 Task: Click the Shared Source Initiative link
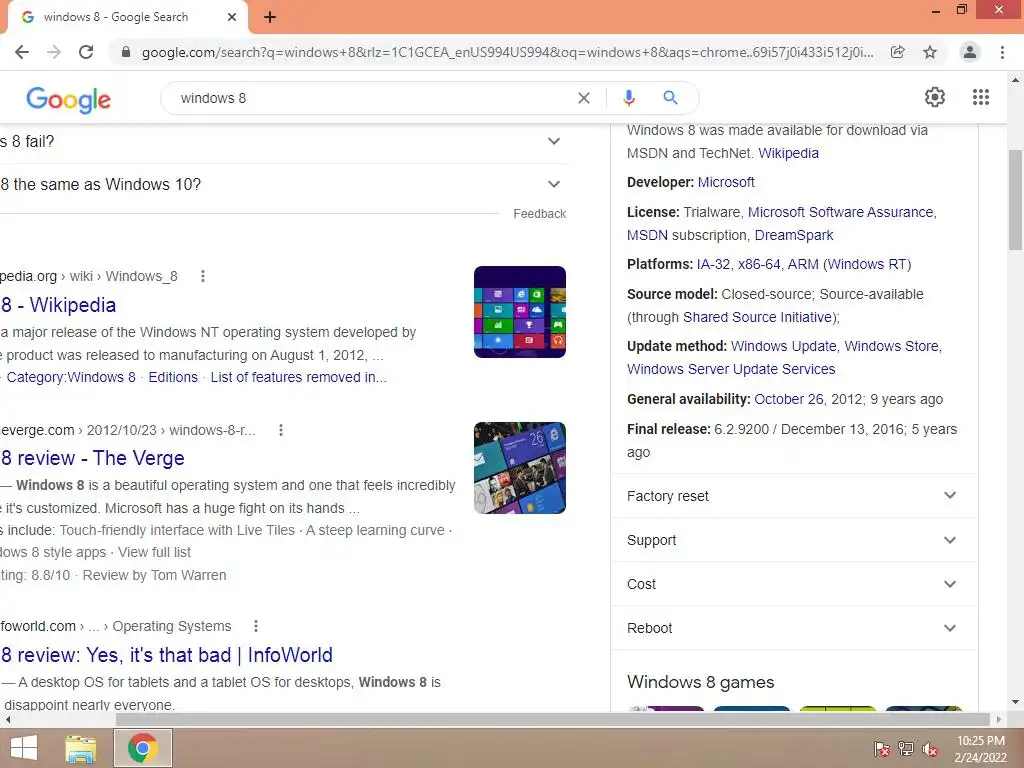760,317
